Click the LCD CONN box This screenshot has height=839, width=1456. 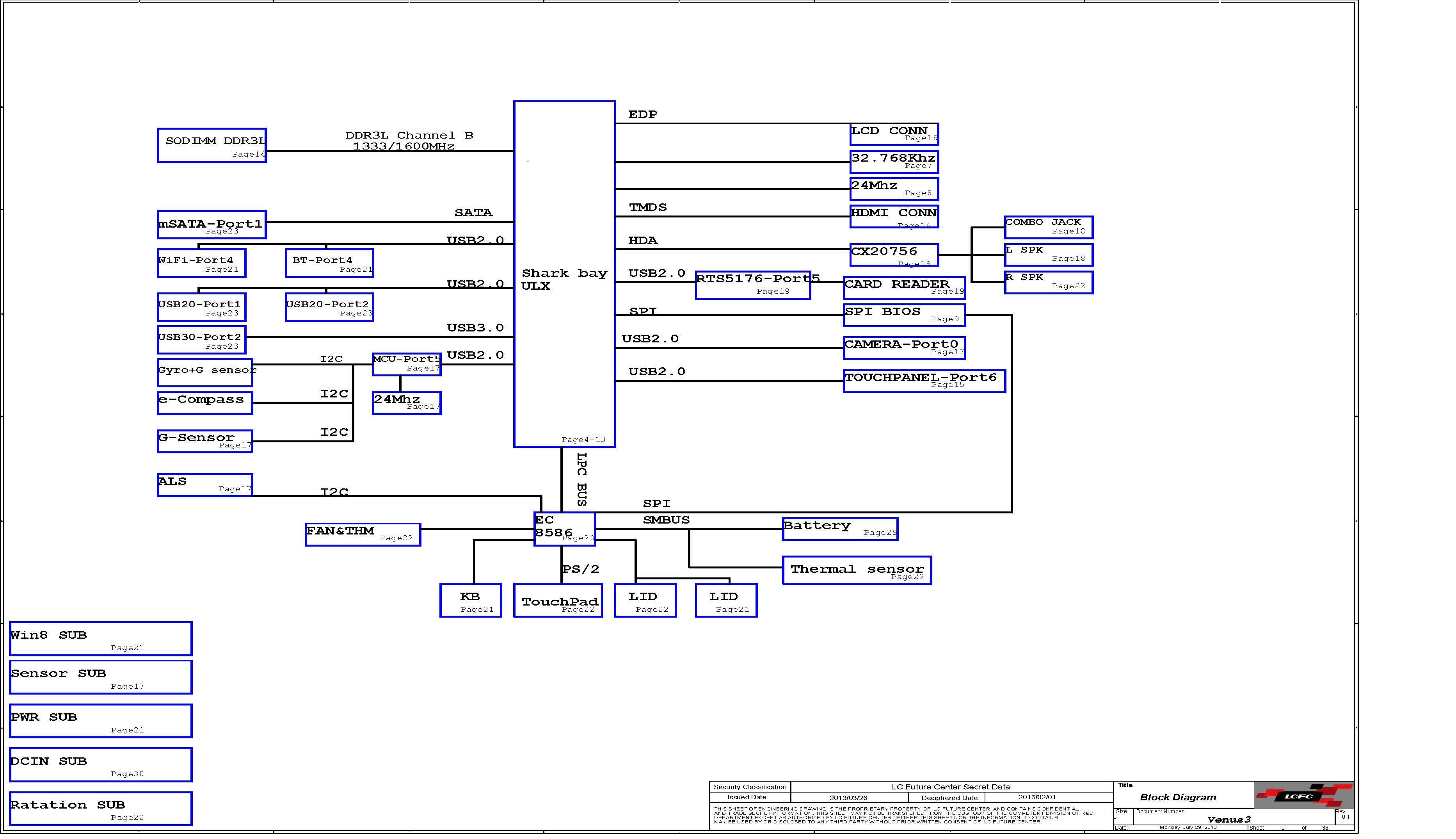pos(894,134)
